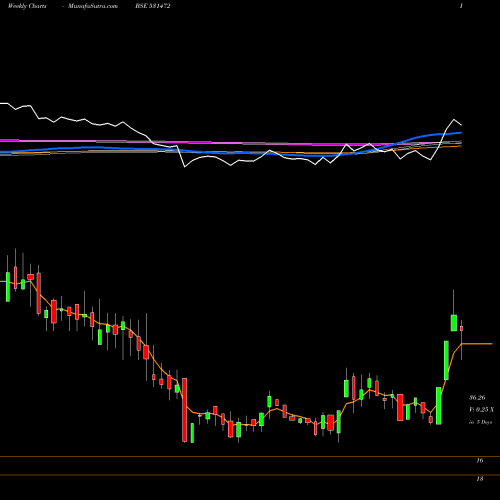Click the 'MunafaSutra.com' source label
The width and height of the screenshot is (500, 500).
coord(93,6)
